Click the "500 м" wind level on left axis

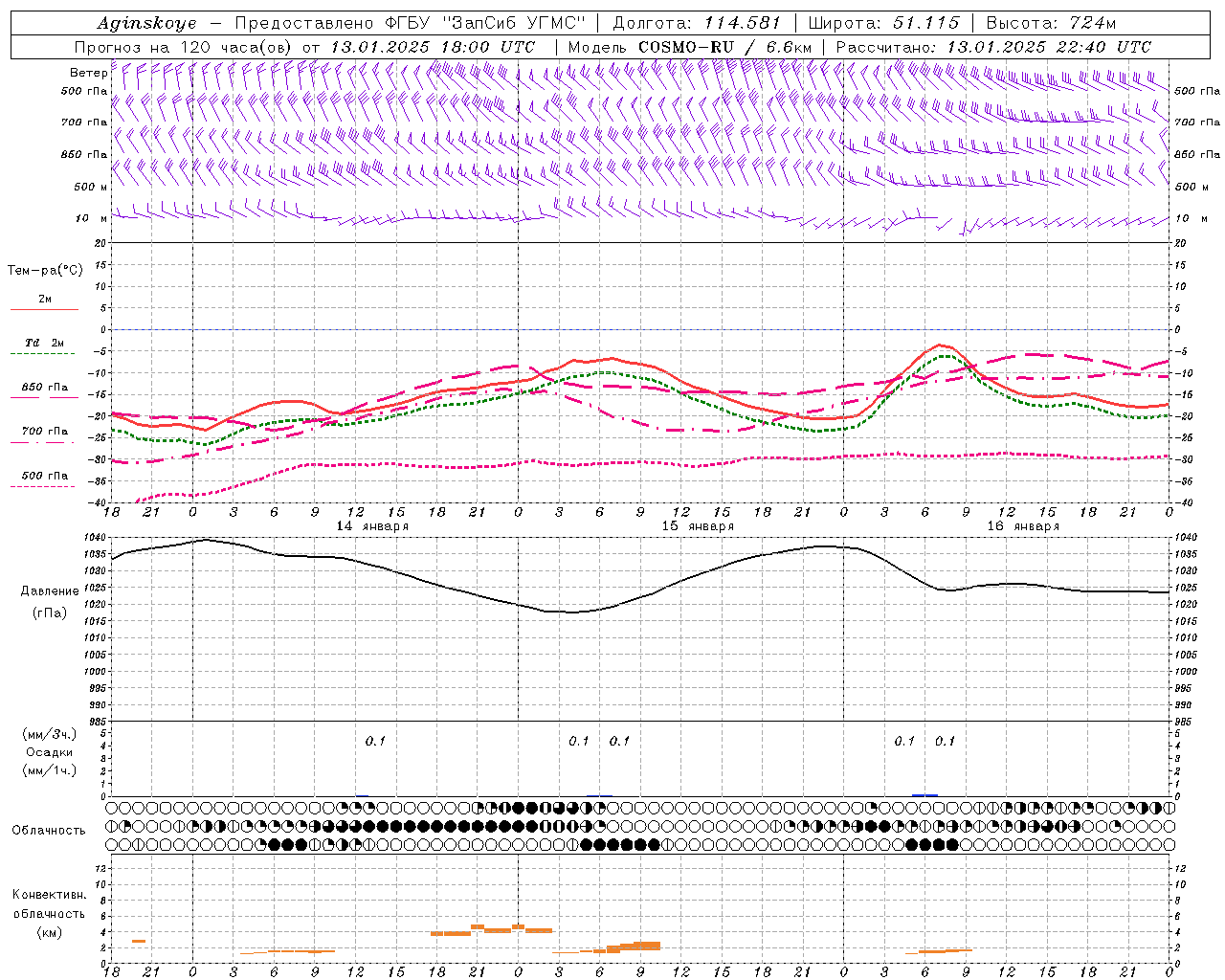[x=91, y=187]
